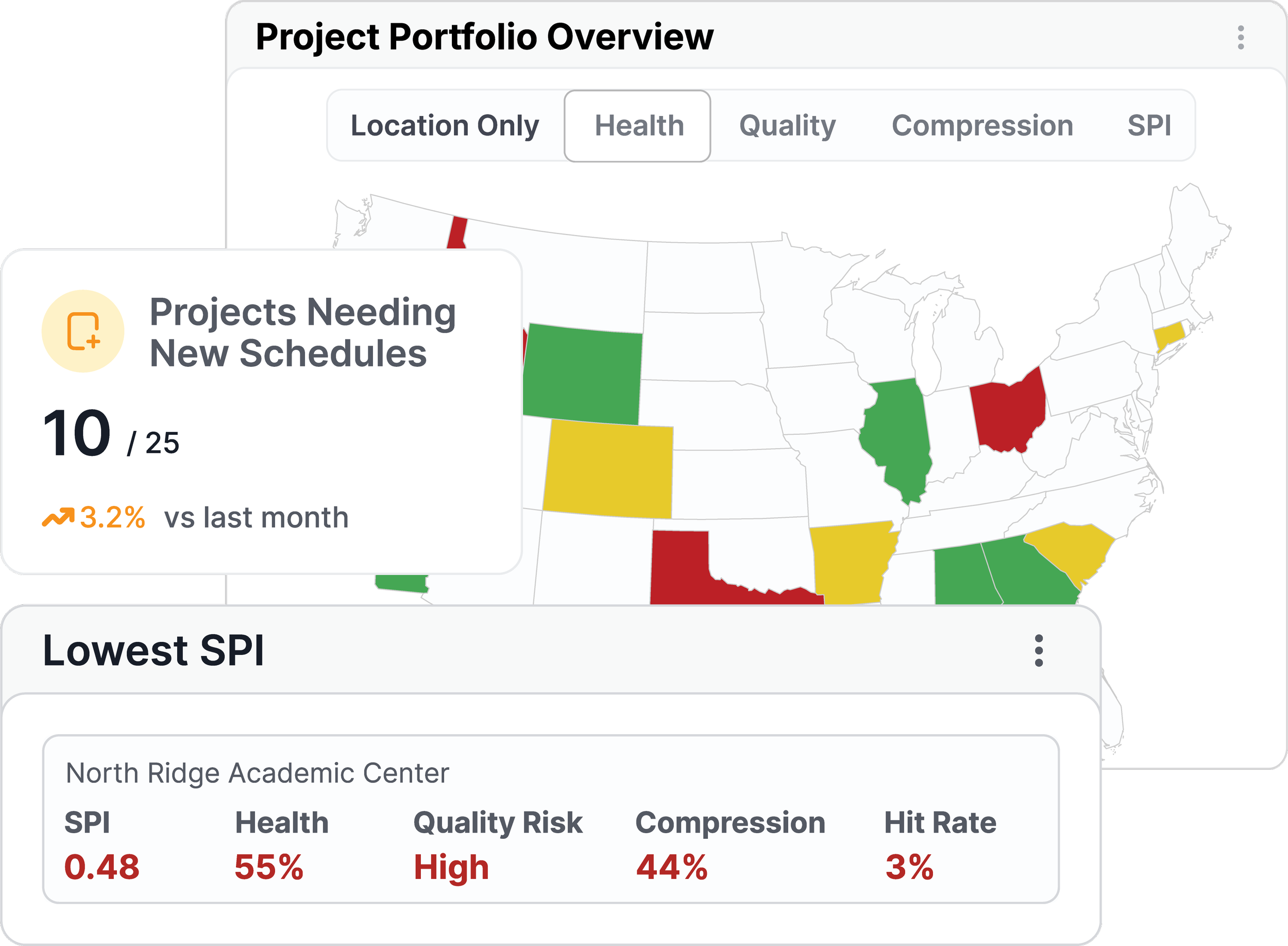Choose the Compression tab
This screenshot has height=946, width=1288.
[x=982, y=125]
